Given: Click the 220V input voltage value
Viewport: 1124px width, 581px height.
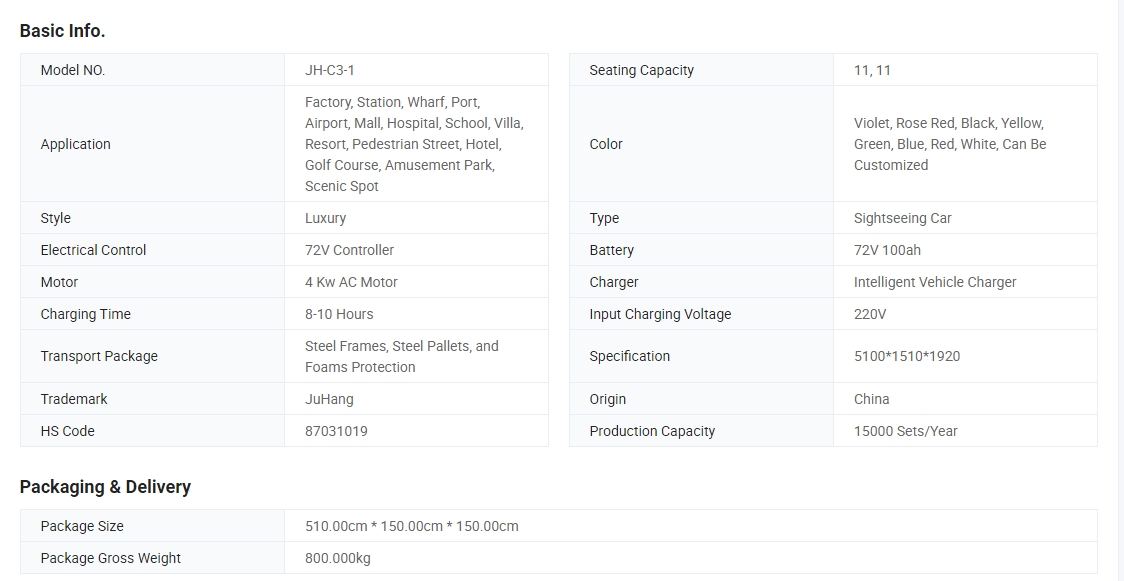Looking at the screenshot, I should point(869,314).
